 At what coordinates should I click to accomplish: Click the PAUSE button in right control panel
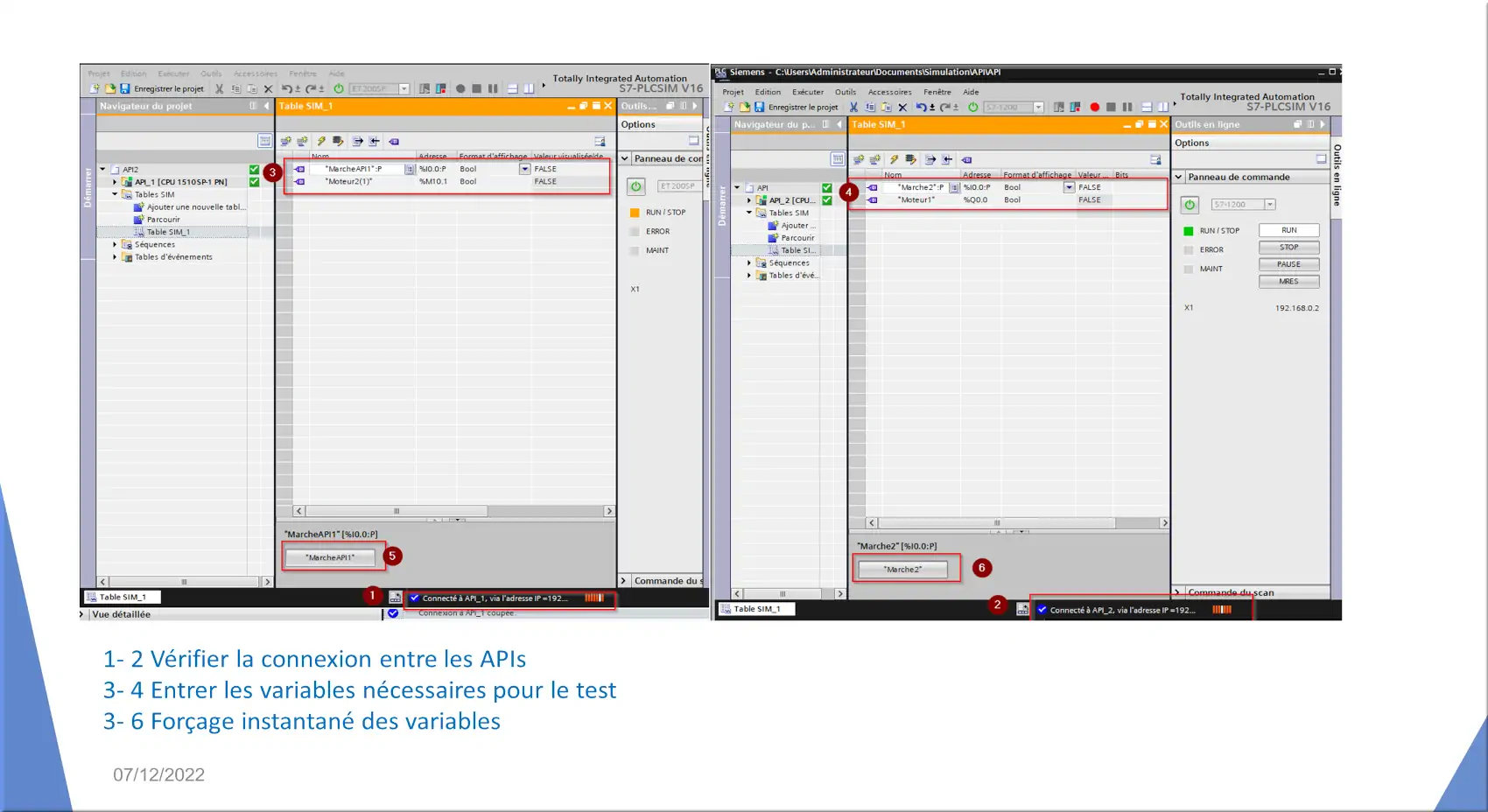coord(1288,264)
